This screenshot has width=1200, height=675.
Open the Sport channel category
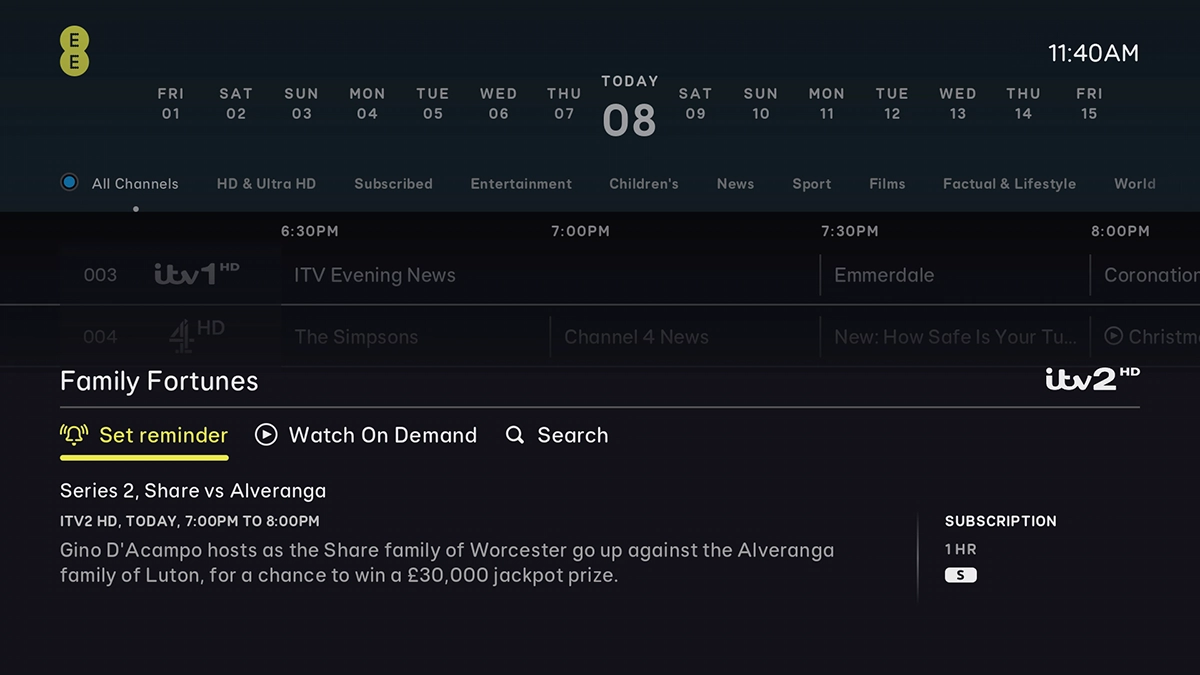(x=811, y=184)
